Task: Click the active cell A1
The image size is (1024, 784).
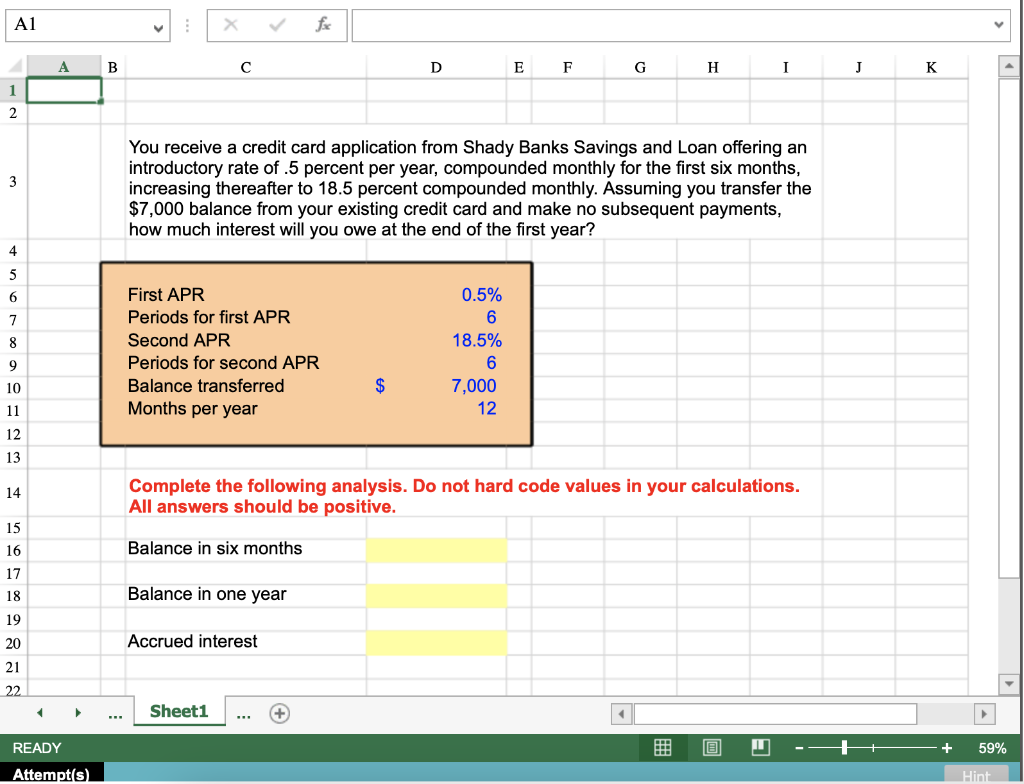Action: coord(63,90)
